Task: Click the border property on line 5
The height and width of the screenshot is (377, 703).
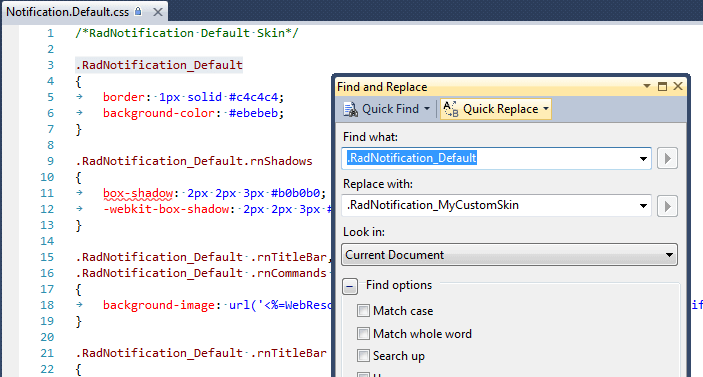Action: pos(124,97)
